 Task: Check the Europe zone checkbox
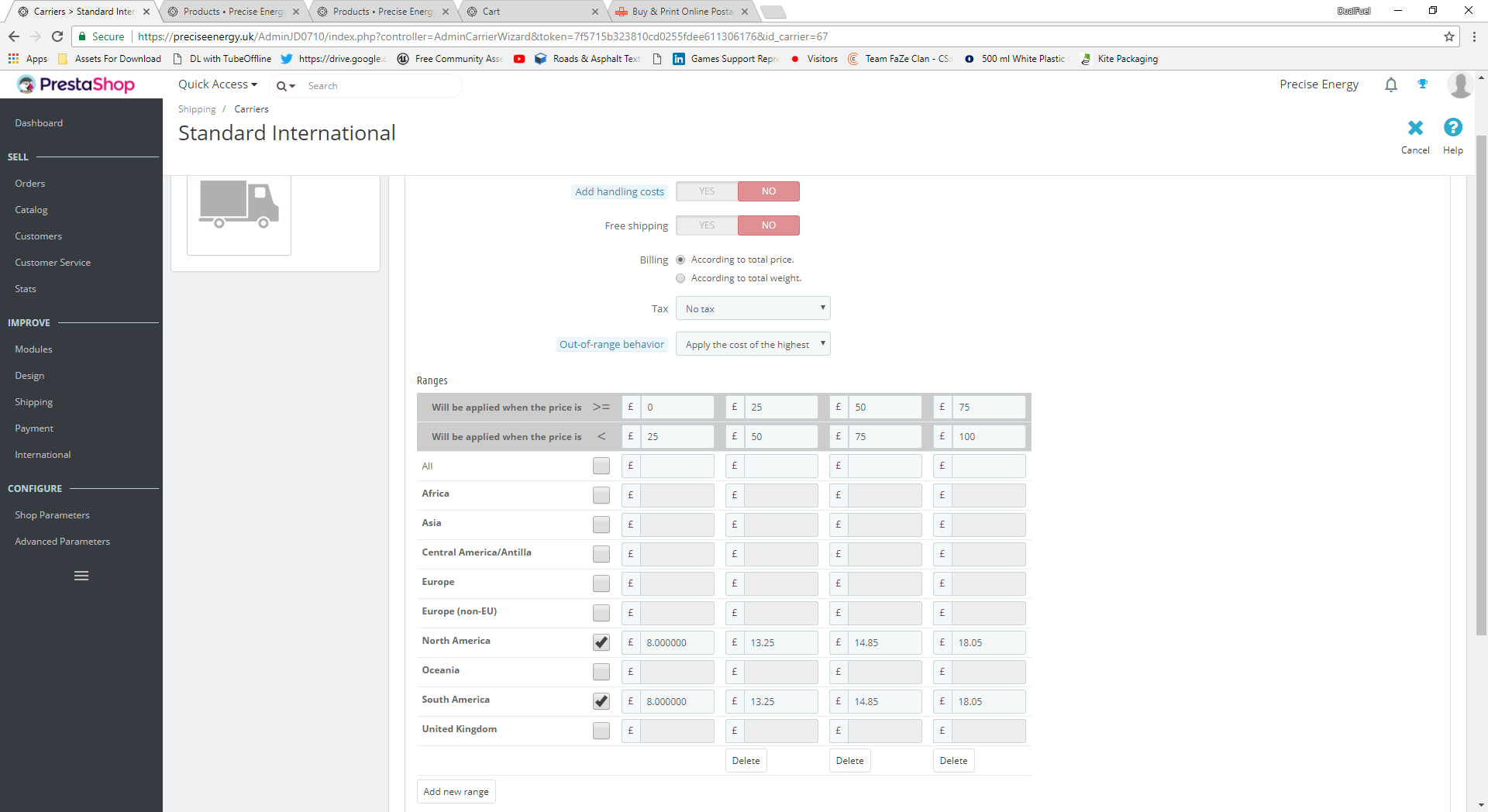coord(601,583)
